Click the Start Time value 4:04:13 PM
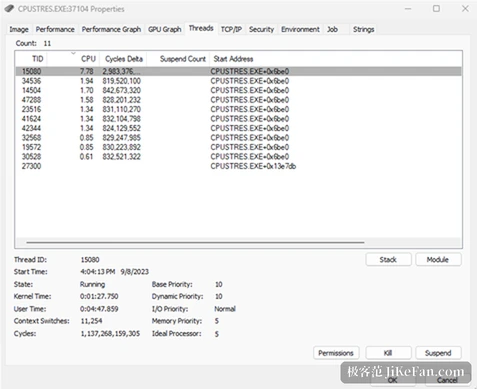 pos(97,272)
